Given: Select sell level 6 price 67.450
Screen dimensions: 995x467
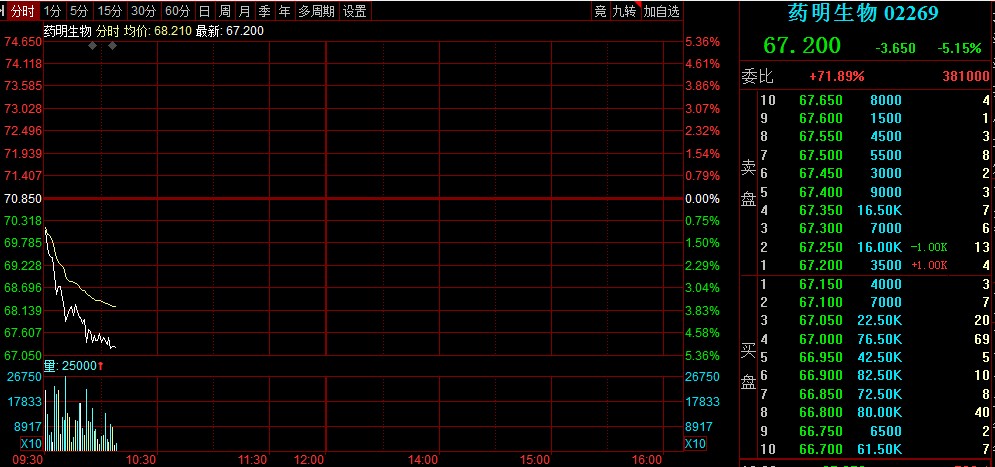Looking at the screenshot, I should (820, 173).
